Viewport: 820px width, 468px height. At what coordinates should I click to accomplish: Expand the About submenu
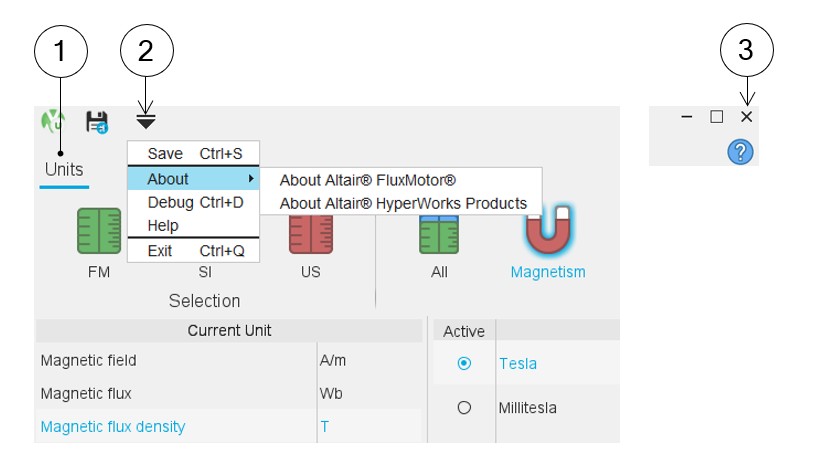[x=193, y=179]
